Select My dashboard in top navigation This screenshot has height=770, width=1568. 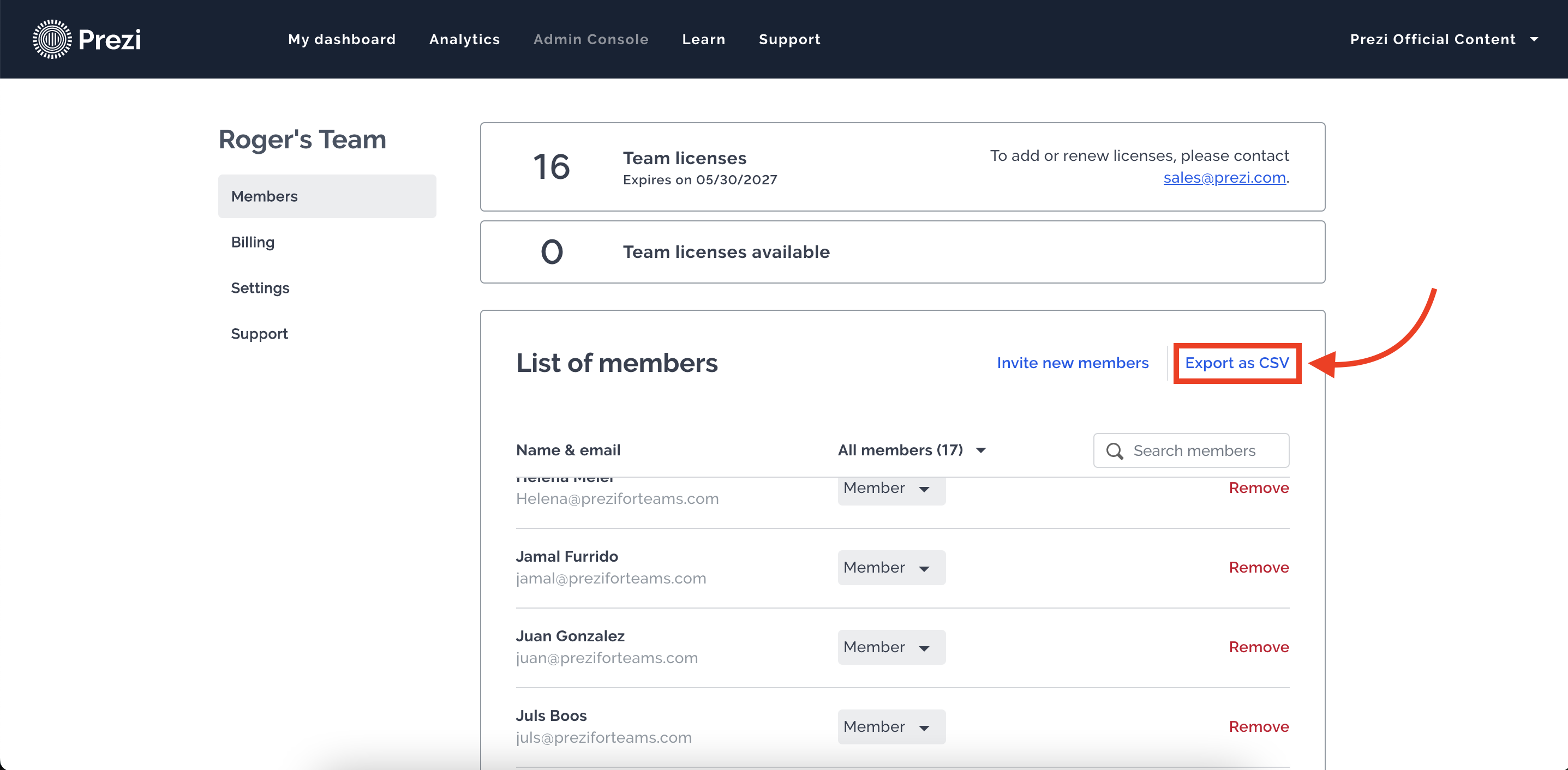(342, 39)
